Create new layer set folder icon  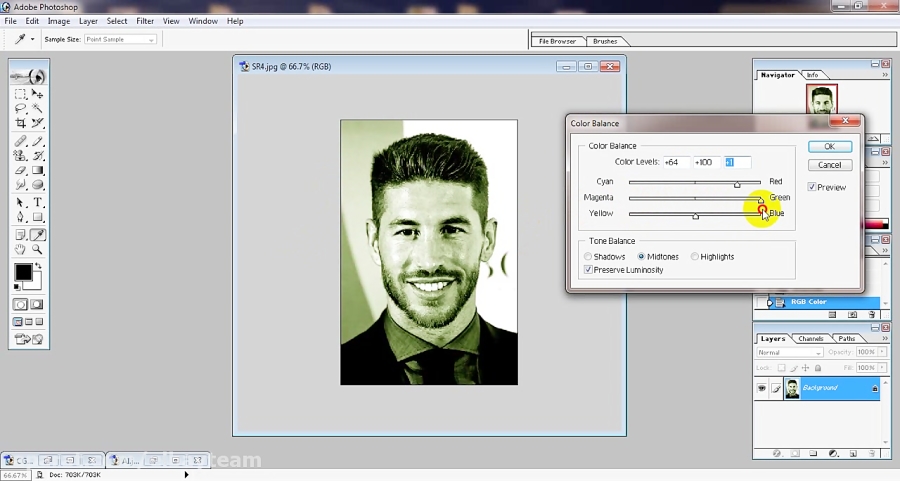click(x=813, y=453)
